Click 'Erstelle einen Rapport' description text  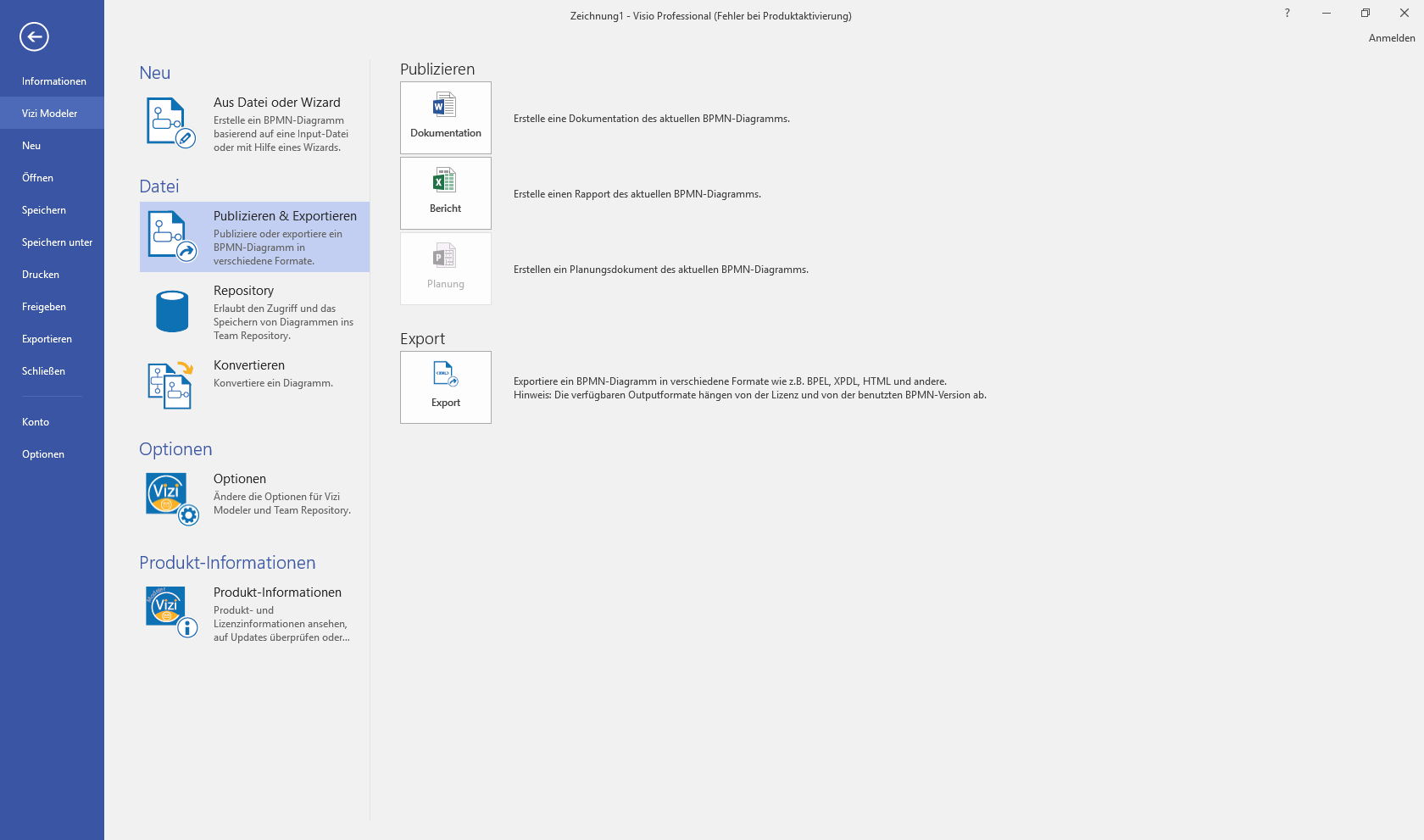637,194
